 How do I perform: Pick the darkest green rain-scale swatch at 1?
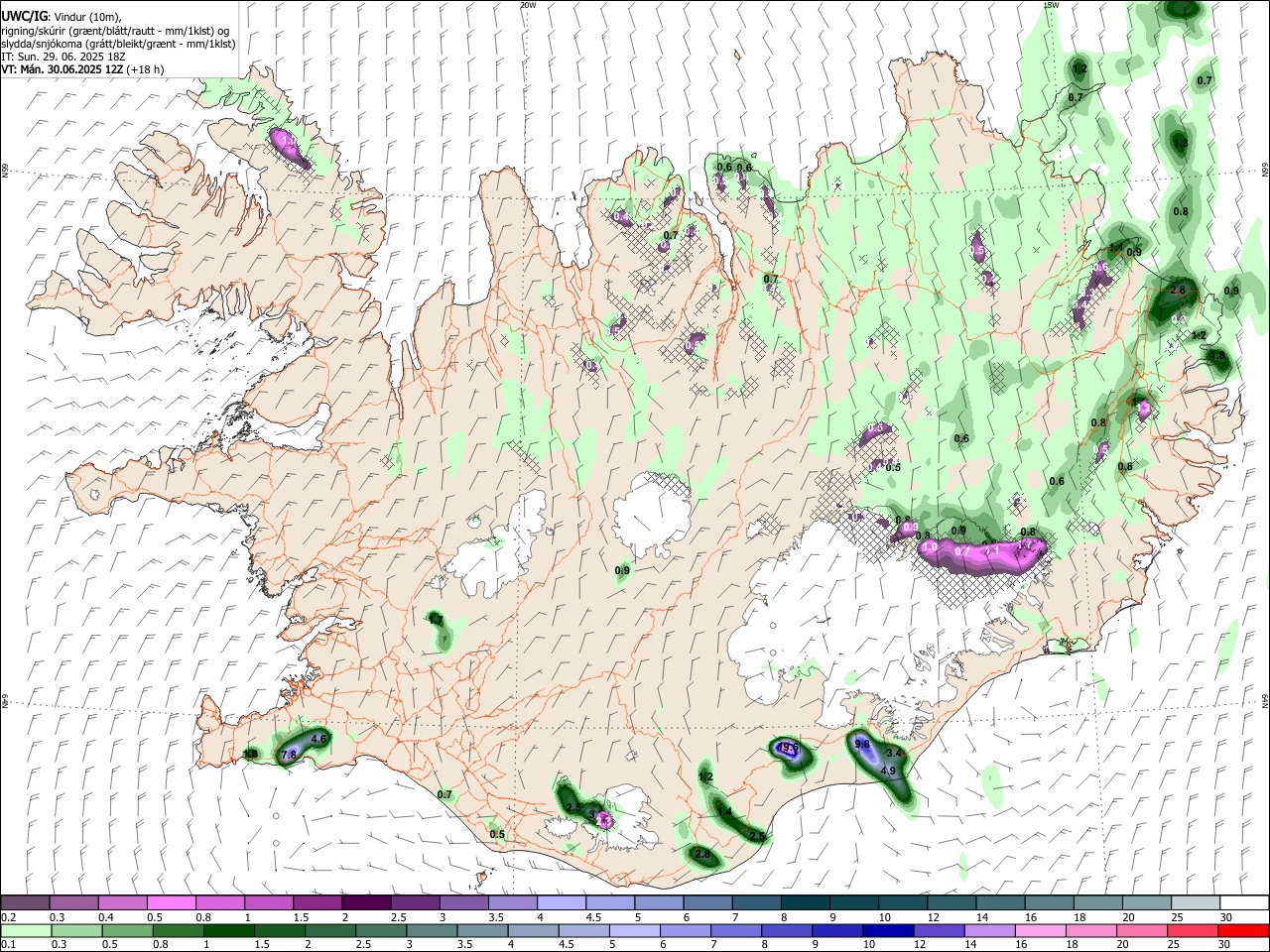click(x=229, y=930)
